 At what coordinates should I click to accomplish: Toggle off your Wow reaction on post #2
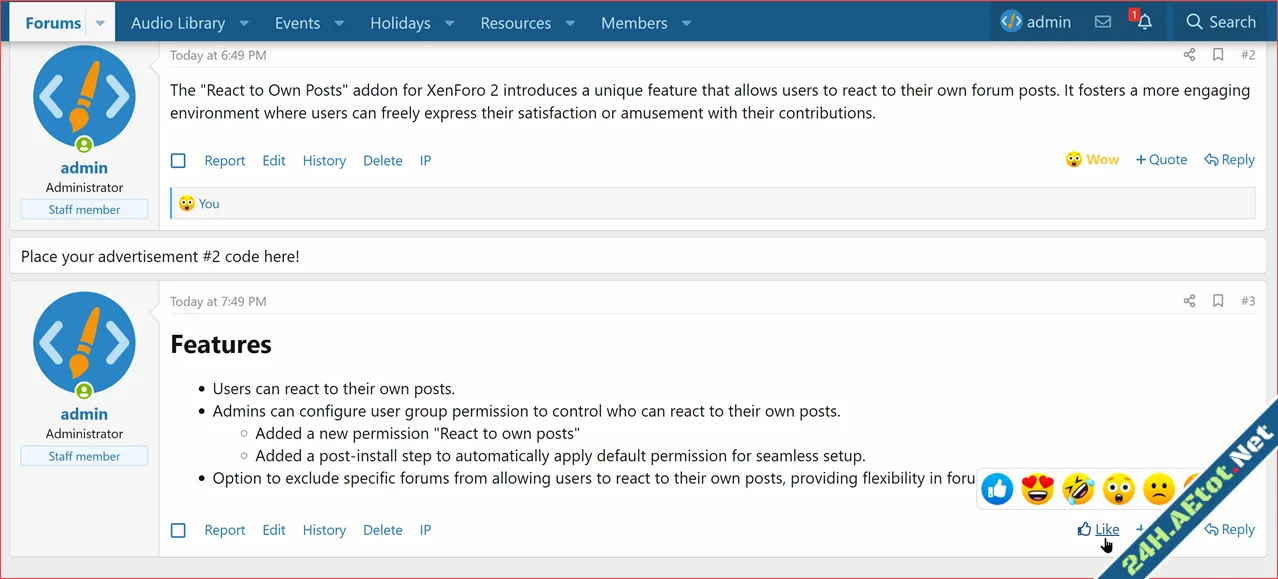(x=1092, y=159)
